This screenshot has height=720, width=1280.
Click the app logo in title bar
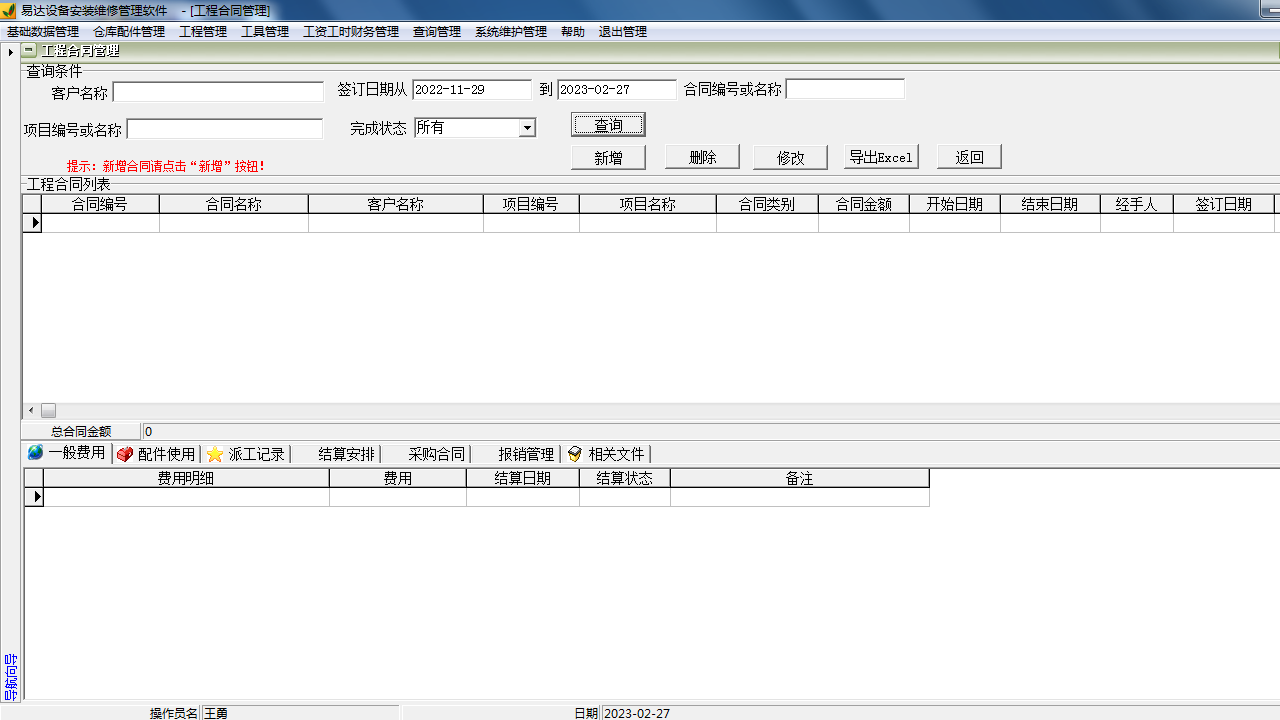[x=9, y=10]
